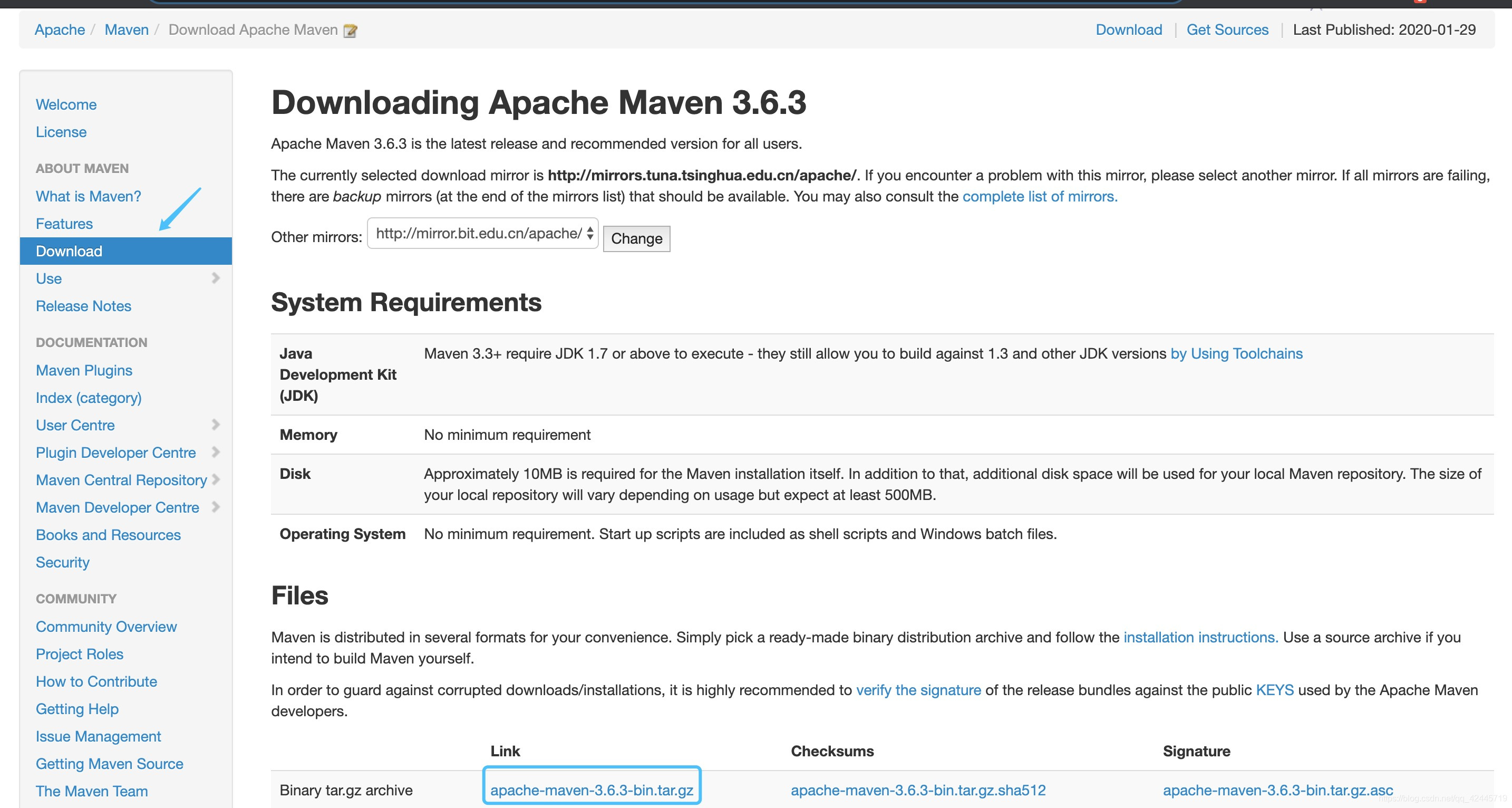1512x808 pixels.
Task: Expand the Plugin Developer Centre chevron
Action: pos(216,452)
